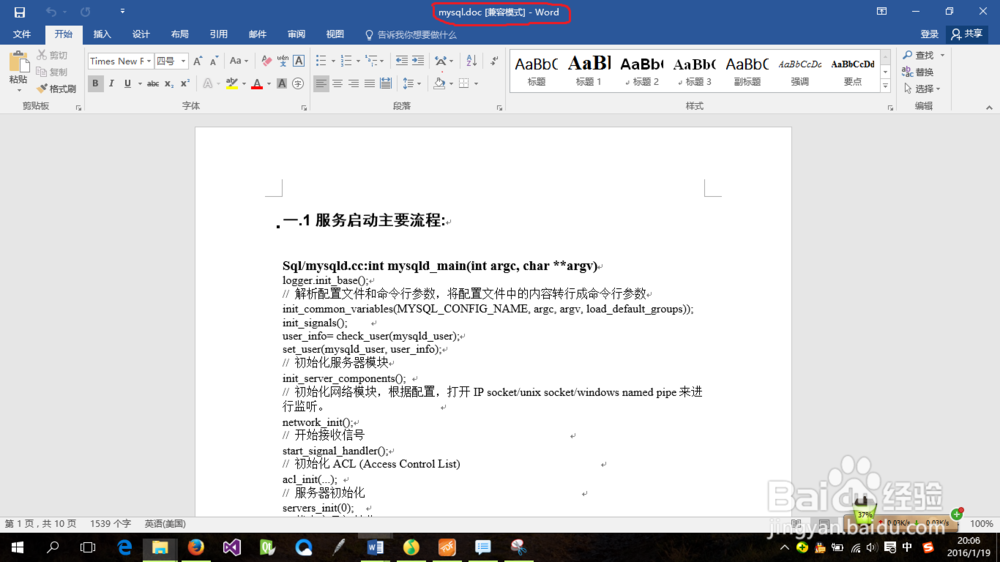Viewport: 1000px width, 562px height.
Task: Click the decrease indent icon
Action: (x=401, y=61)
